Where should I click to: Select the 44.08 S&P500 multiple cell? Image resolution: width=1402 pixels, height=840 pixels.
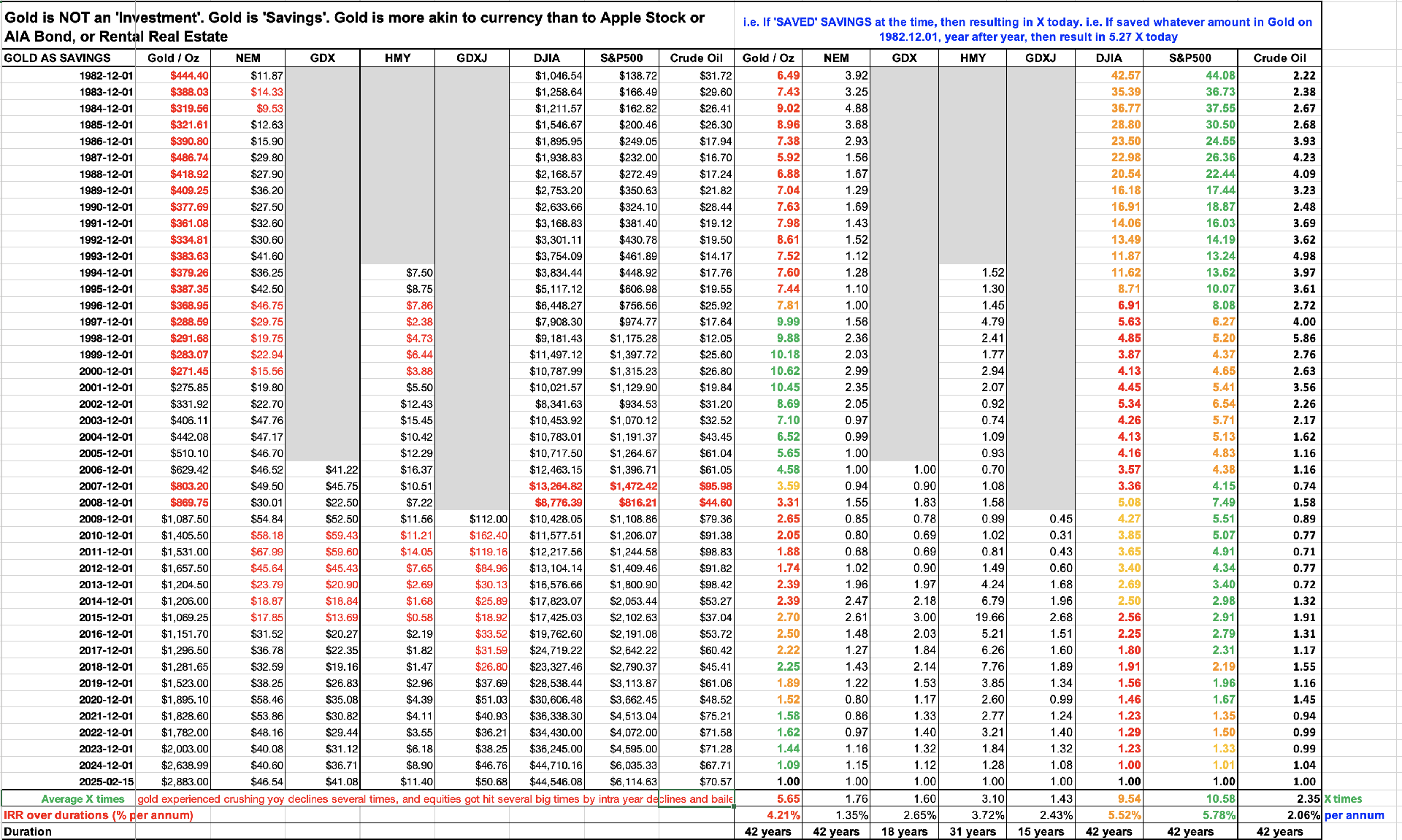click(x=1220, y=75)
